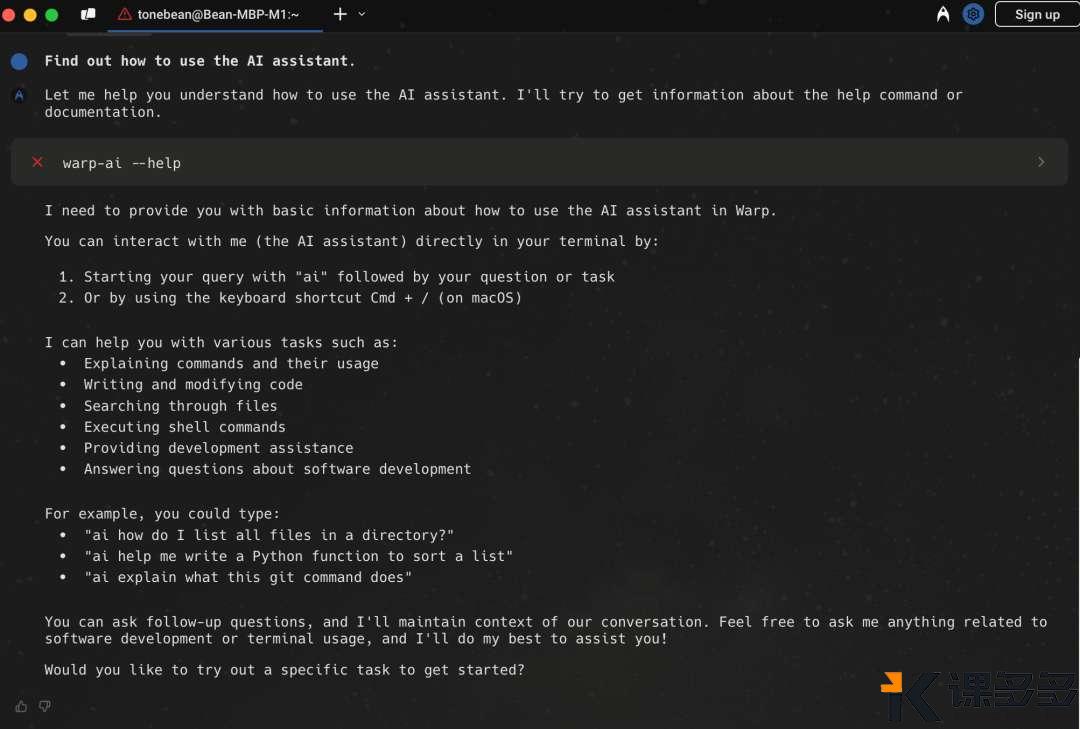Click the red X on warp-ai command

point(37,162)
